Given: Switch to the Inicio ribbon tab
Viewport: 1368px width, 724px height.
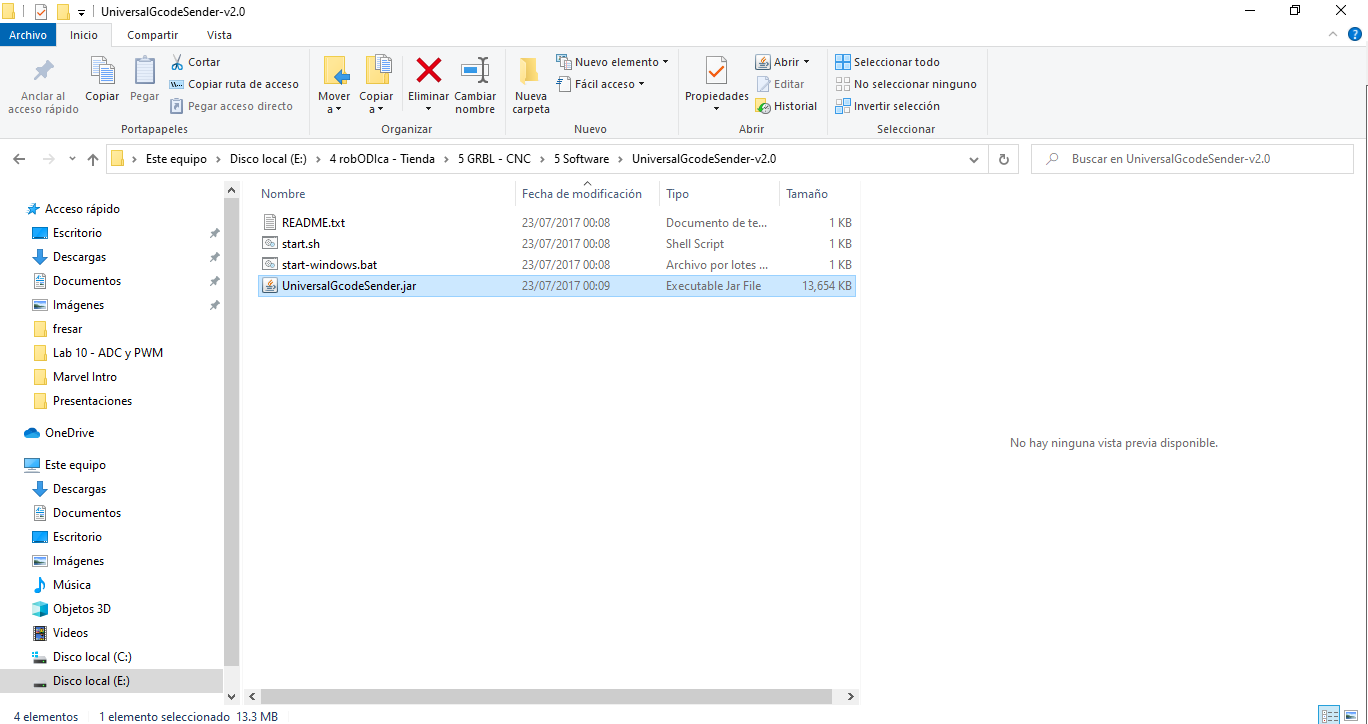Looking at the screenshot, I should coord(84,35).
